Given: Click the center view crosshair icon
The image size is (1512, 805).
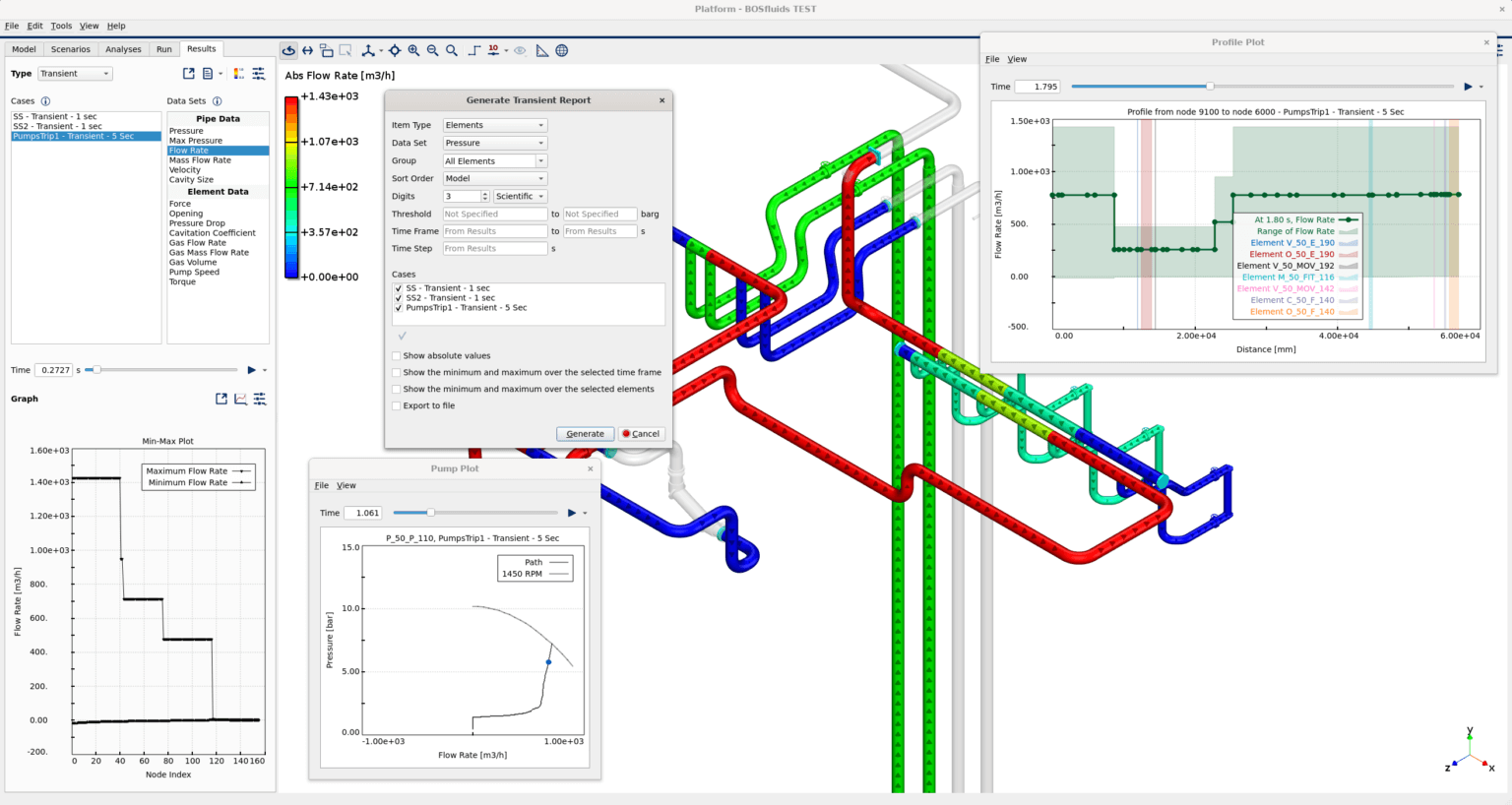Looking at the screenshot, I should (395, 51).
